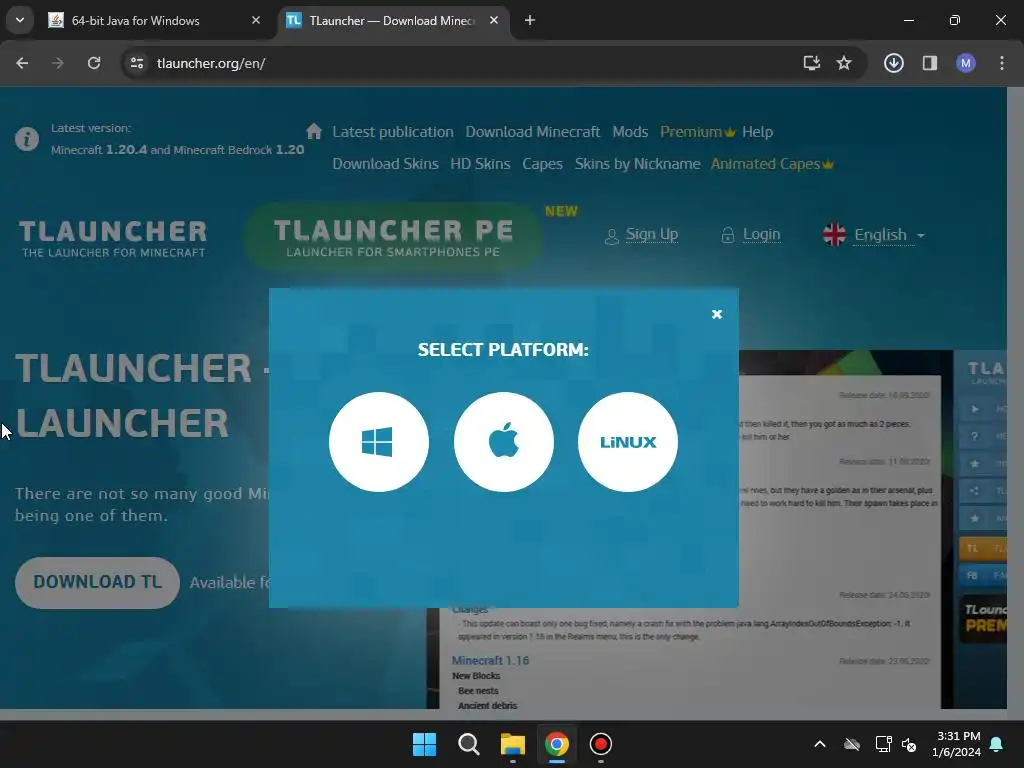Close the TLauncher tab
This screenshot has width=1024, height=768.
click(x=494, y=20)
